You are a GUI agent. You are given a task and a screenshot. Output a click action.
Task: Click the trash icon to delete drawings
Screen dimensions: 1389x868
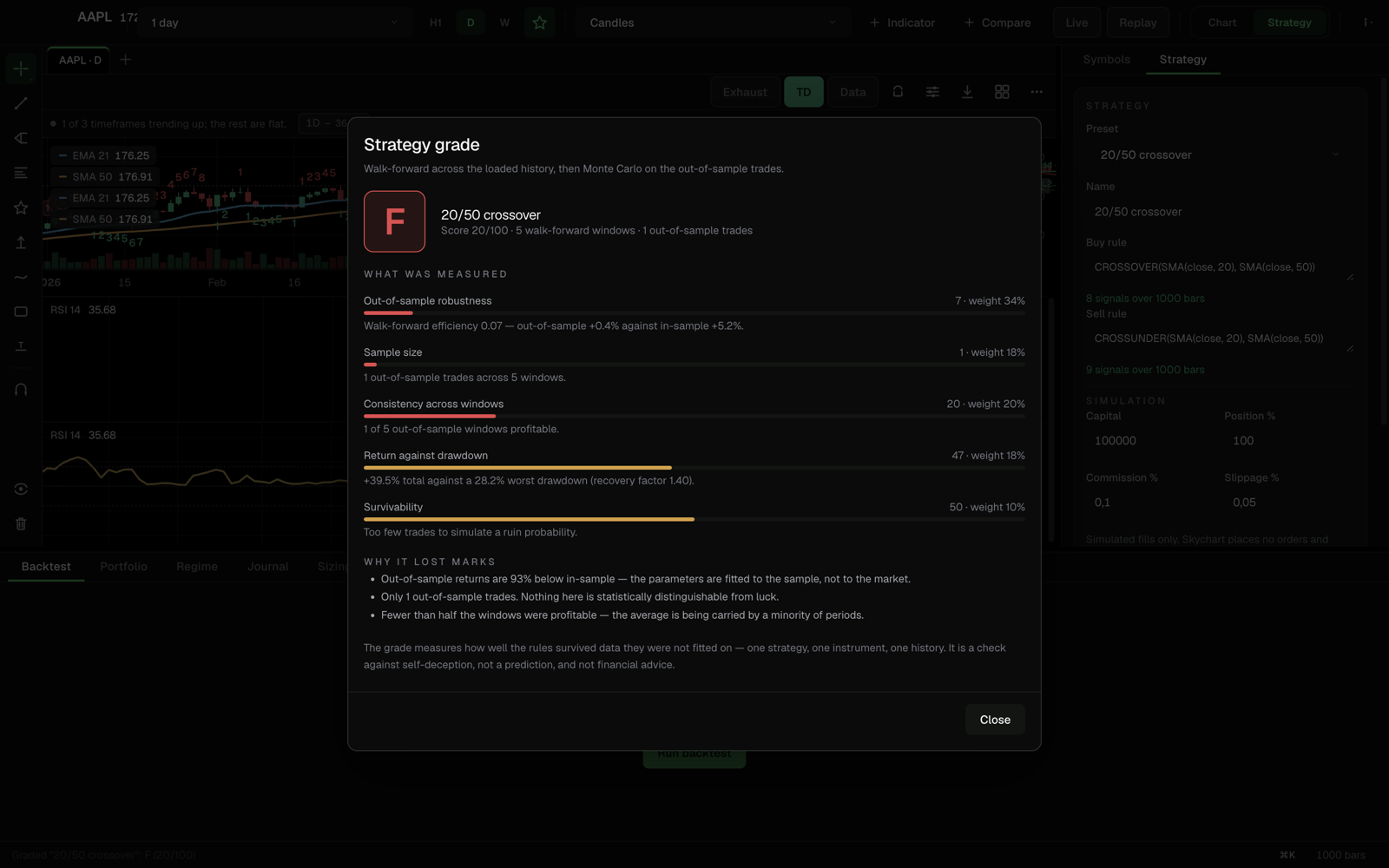click(x=21, y=523)
